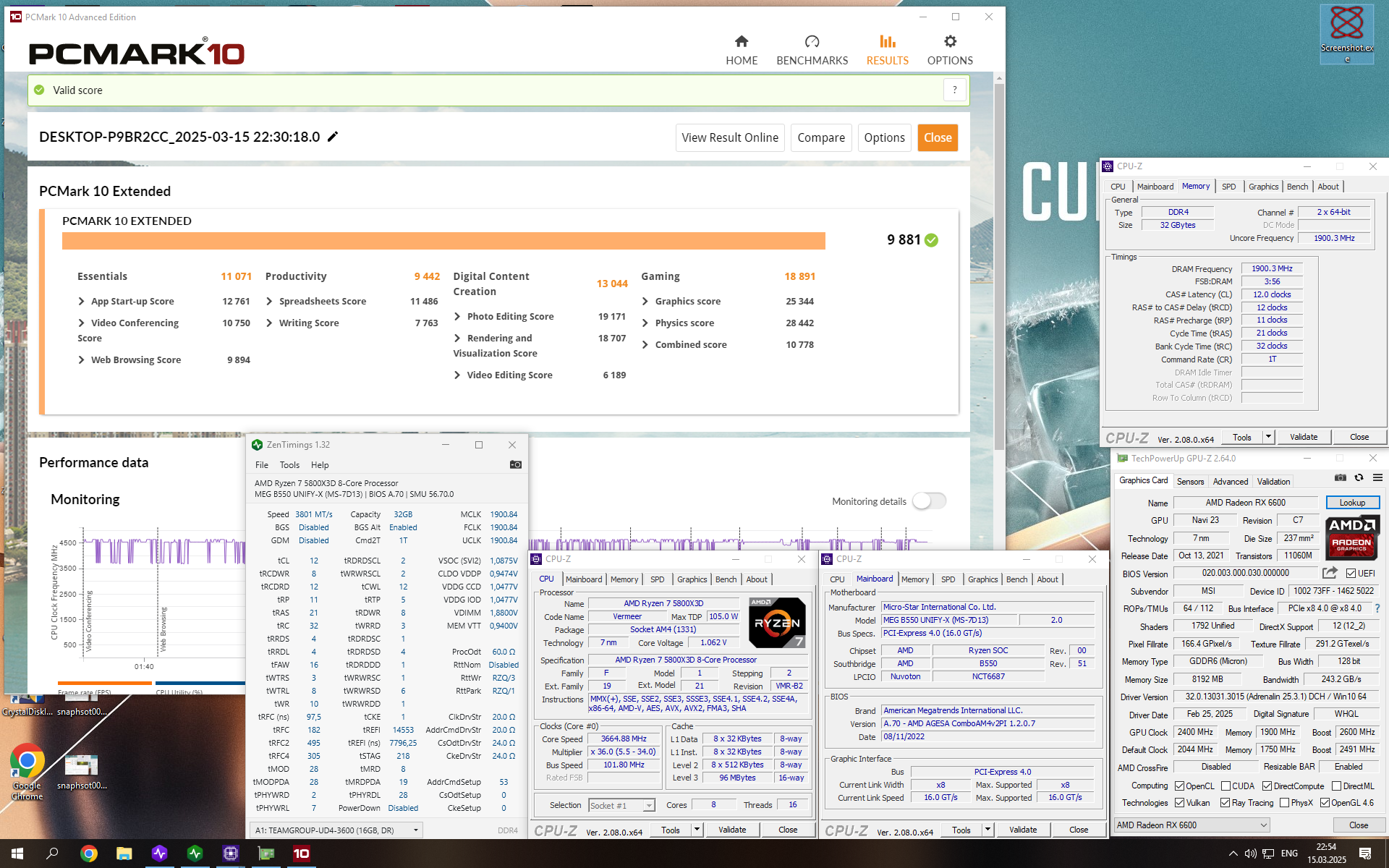
Task: Toggle the DirectML checkbox
Action: (1336, 786)
